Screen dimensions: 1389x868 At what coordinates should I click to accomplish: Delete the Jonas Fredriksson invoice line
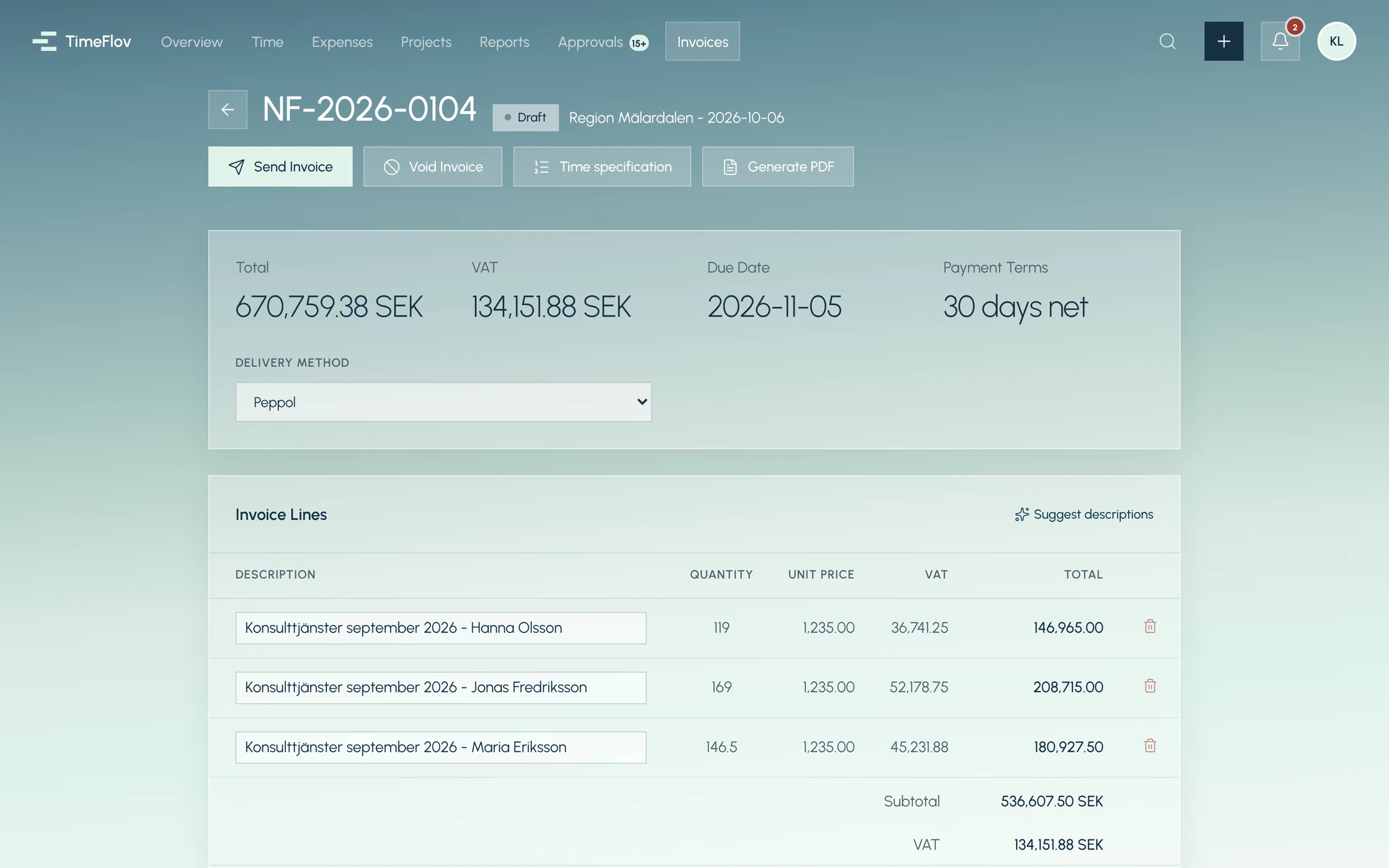(x=1150, y=687)
